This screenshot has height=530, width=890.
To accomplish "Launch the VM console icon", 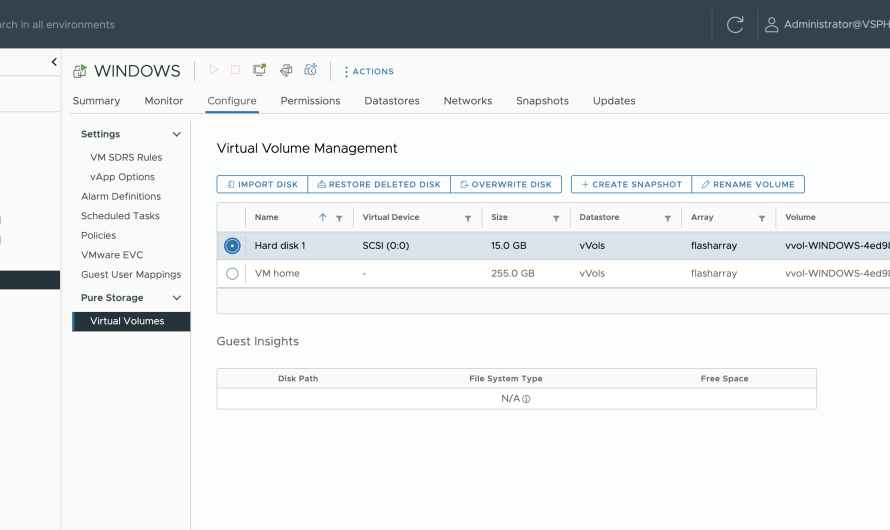I will (x=260, y=70).
